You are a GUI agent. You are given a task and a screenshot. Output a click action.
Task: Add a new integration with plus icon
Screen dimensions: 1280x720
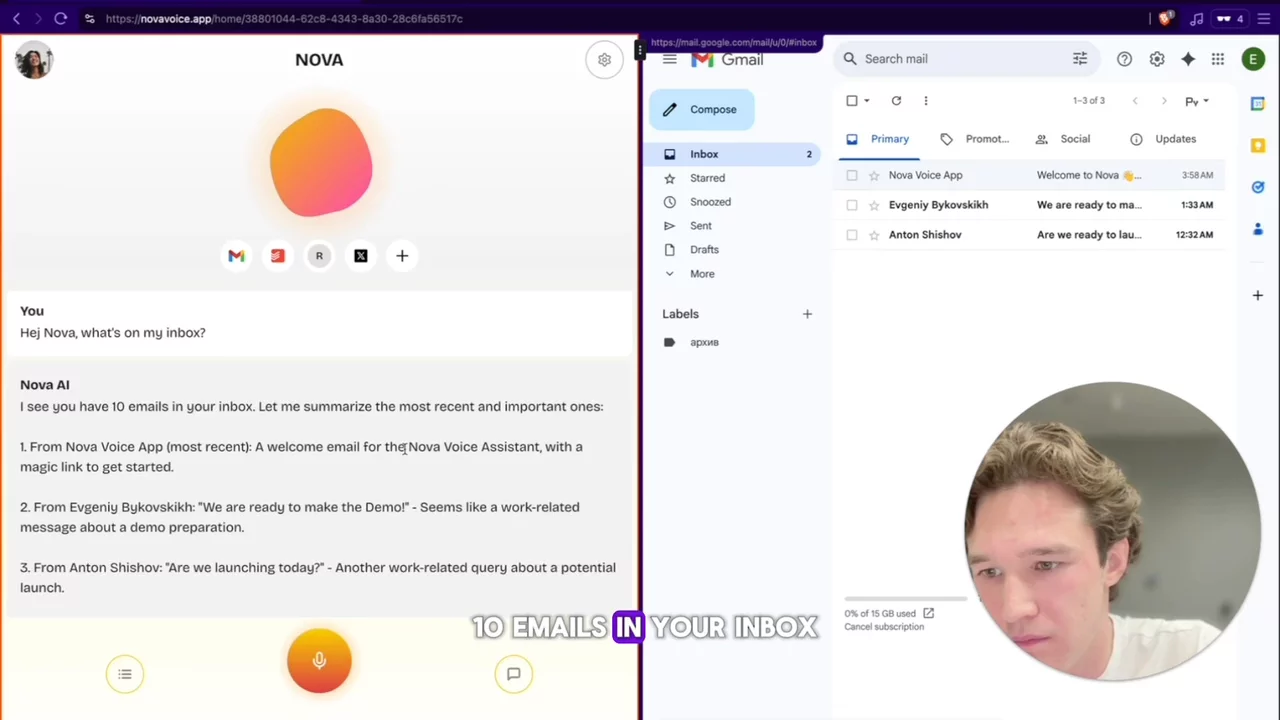pos(402,256)
